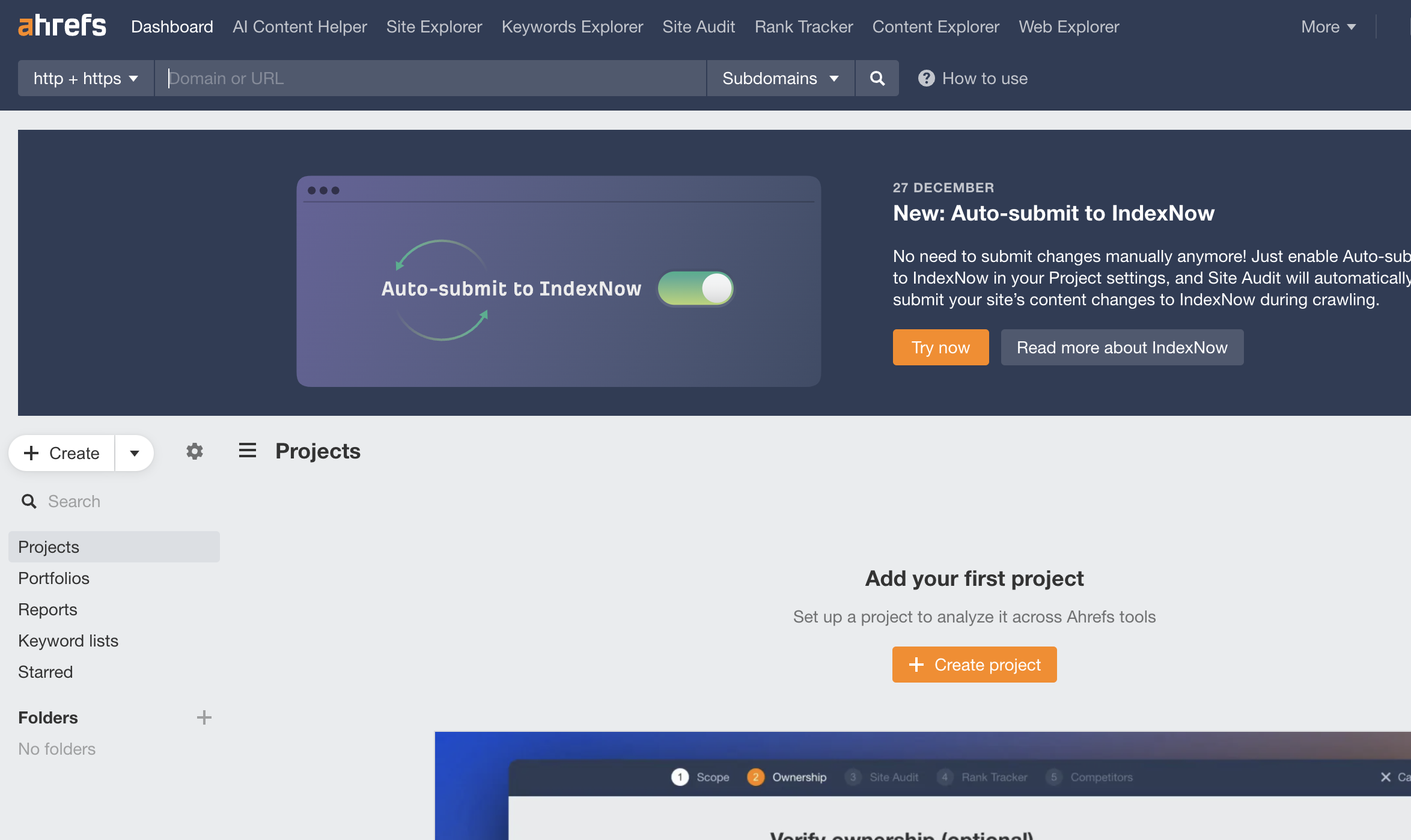Open the How to use help icon
The image size is (1411, 840).
coord(926,78)
